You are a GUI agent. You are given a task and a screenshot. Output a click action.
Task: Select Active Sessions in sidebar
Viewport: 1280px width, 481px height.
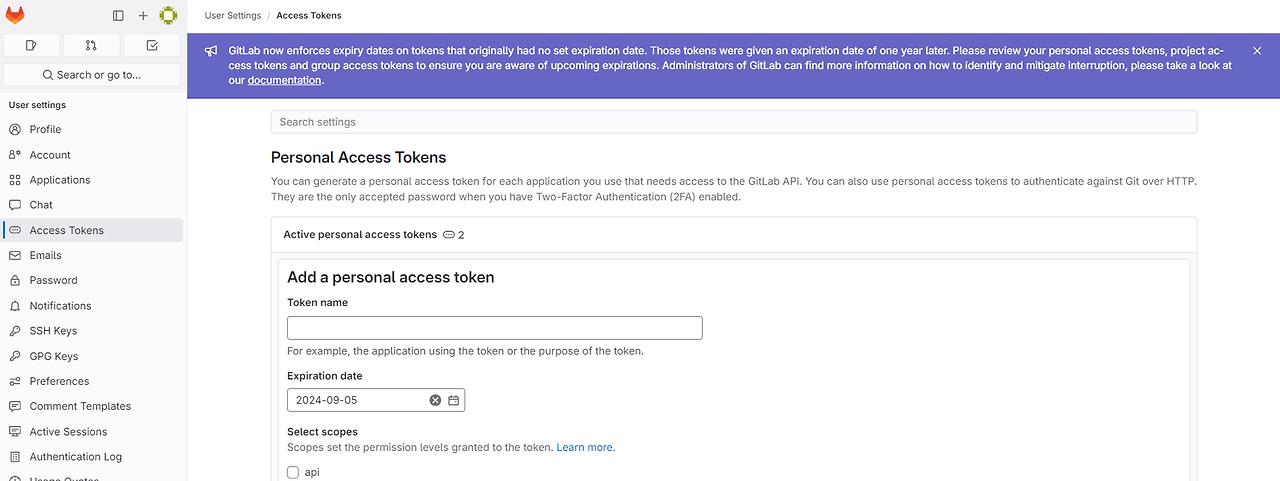coord(92,432)
